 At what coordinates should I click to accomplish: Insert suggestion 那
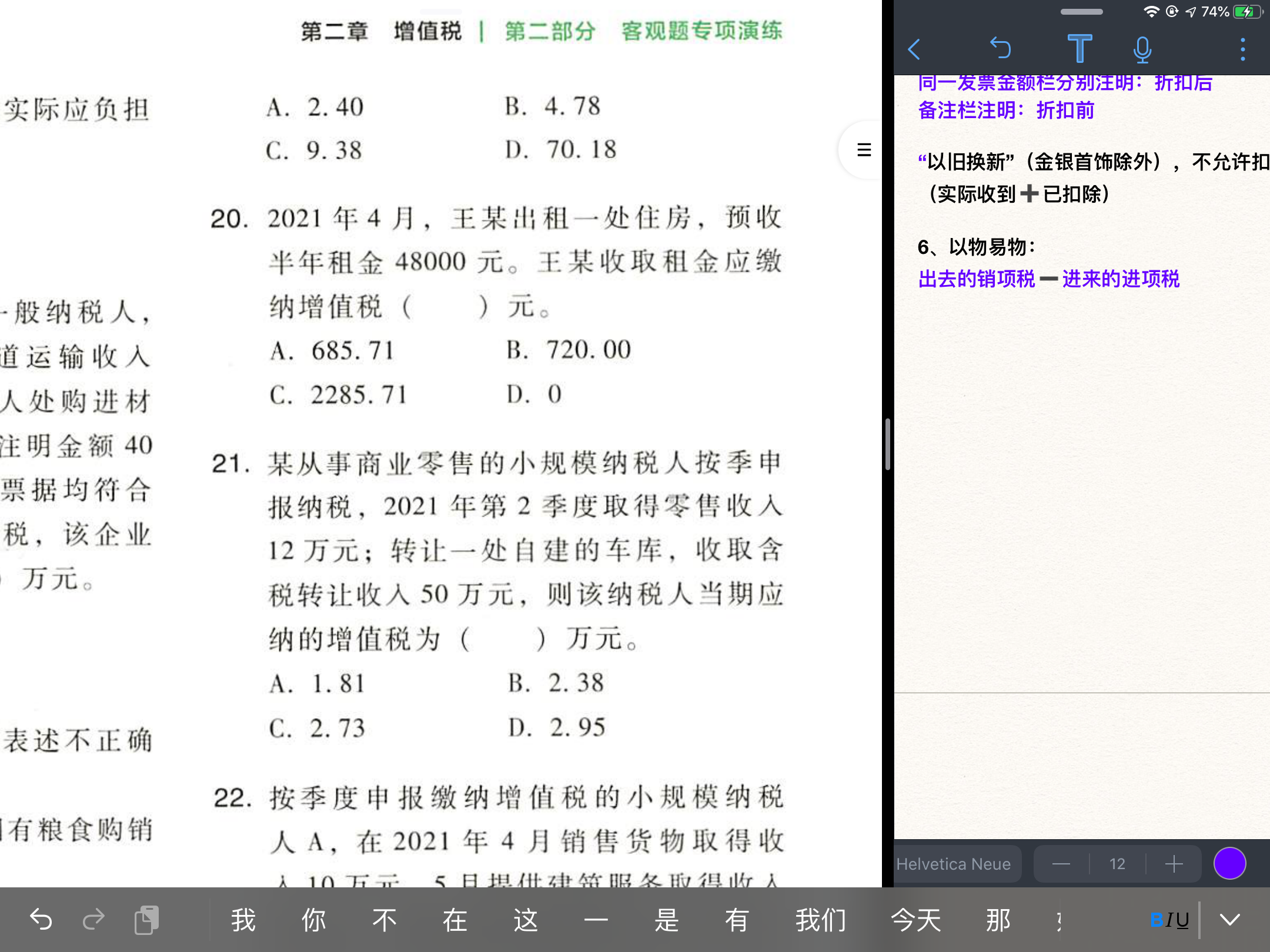pyautogui.click(x=998, y=920)
